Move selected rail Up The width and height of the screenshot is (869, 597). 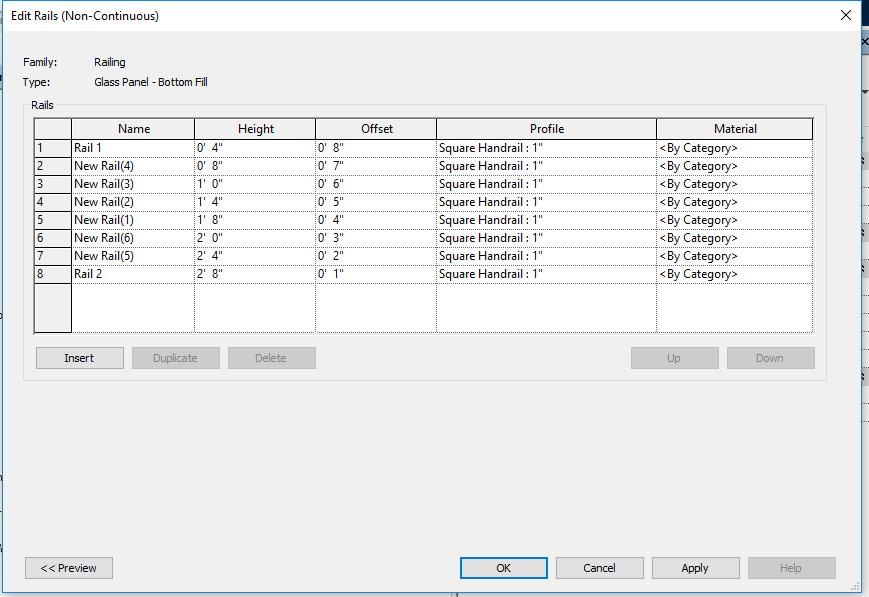(x=674, y=357)
